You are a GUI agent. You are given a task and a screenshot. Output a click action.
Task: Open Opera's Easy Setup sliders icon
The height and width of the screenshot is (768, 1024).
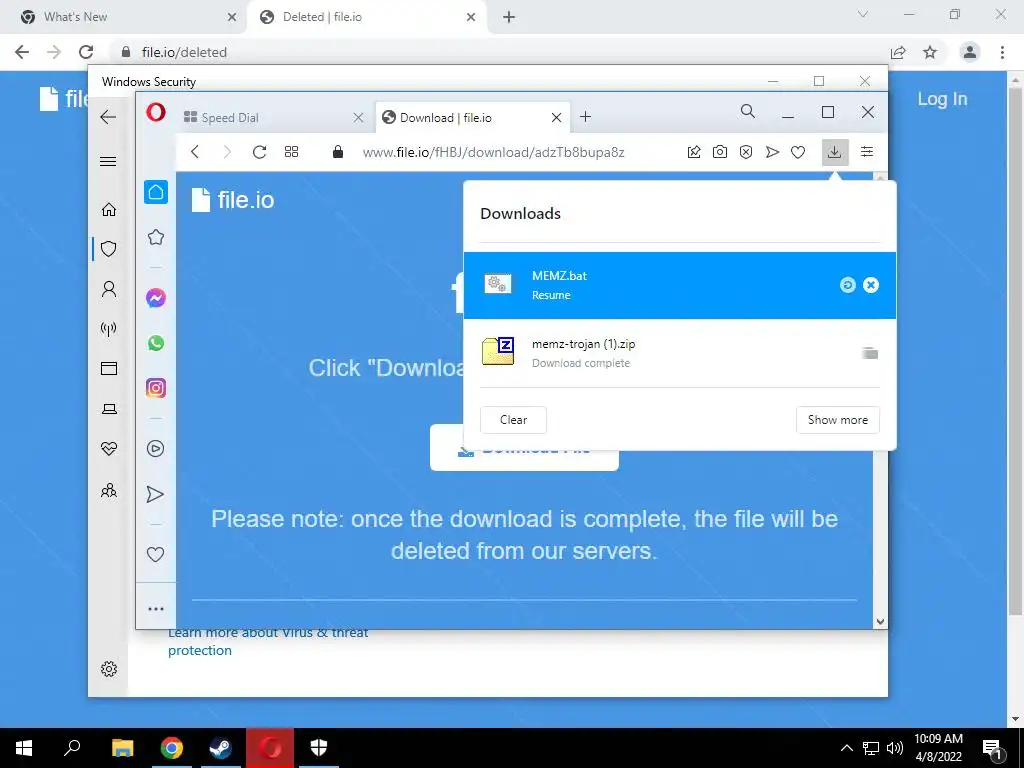point(867,152)
